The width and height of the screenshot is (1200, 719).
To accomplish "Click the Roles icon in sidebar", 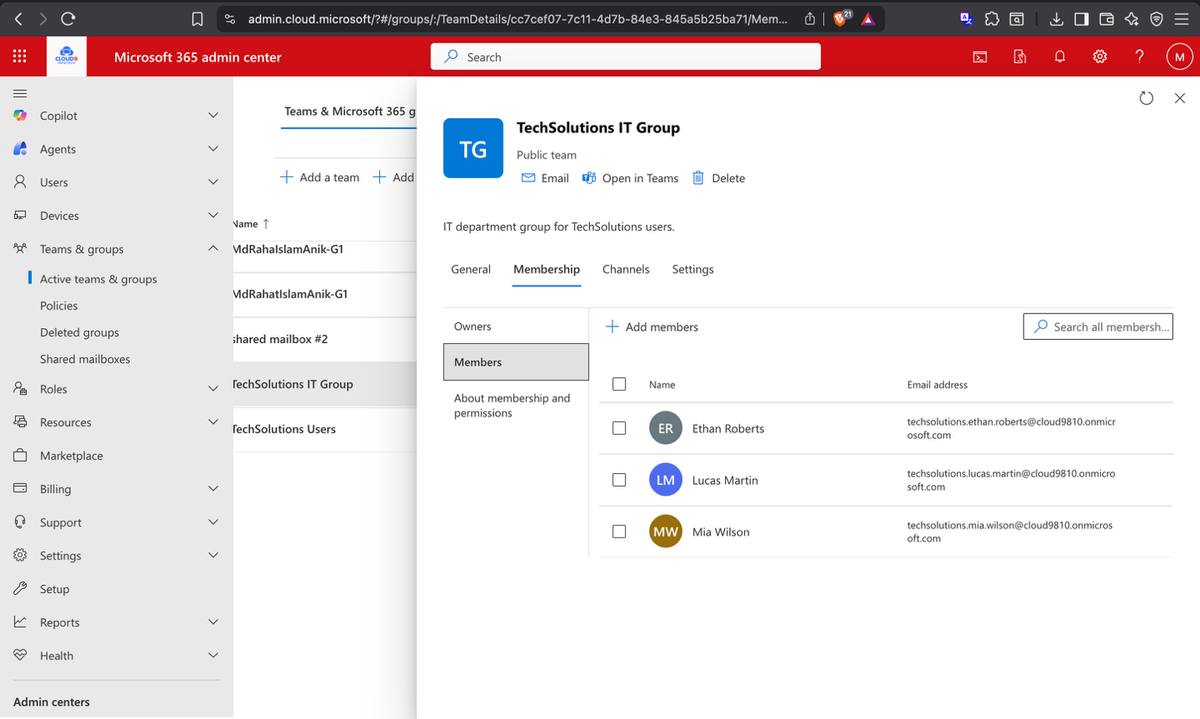I will [20, 389].
